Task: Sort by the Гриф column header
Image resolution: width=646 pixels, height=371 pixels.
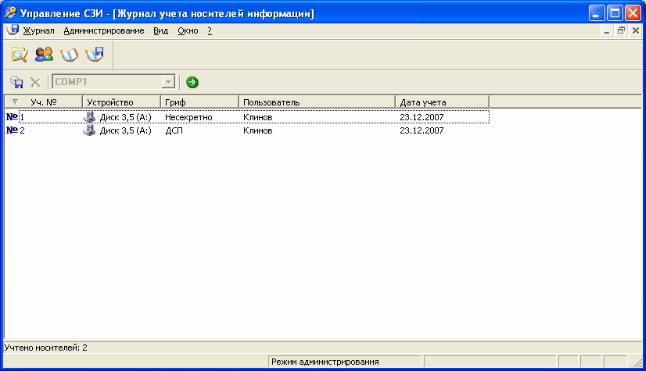Action: tap(199, 102)
